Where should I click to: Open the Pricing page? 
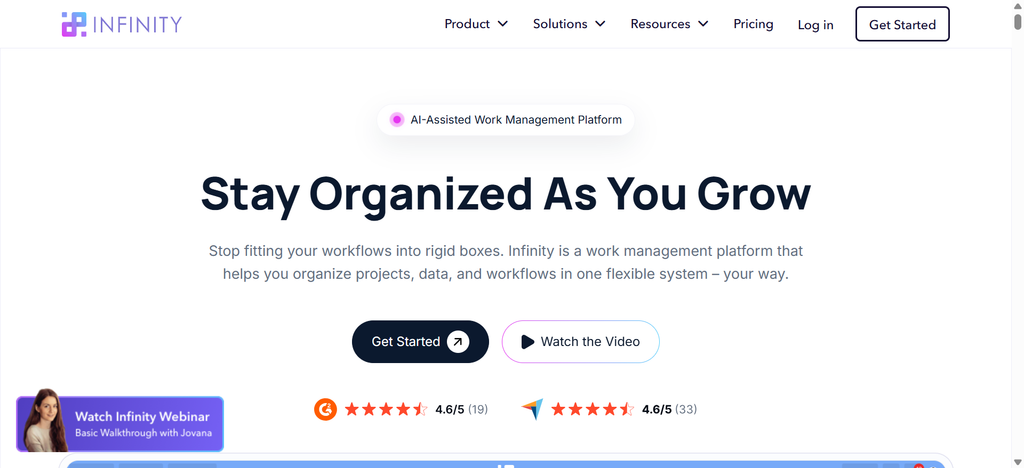pyautogui.click(x=753, y=24)
